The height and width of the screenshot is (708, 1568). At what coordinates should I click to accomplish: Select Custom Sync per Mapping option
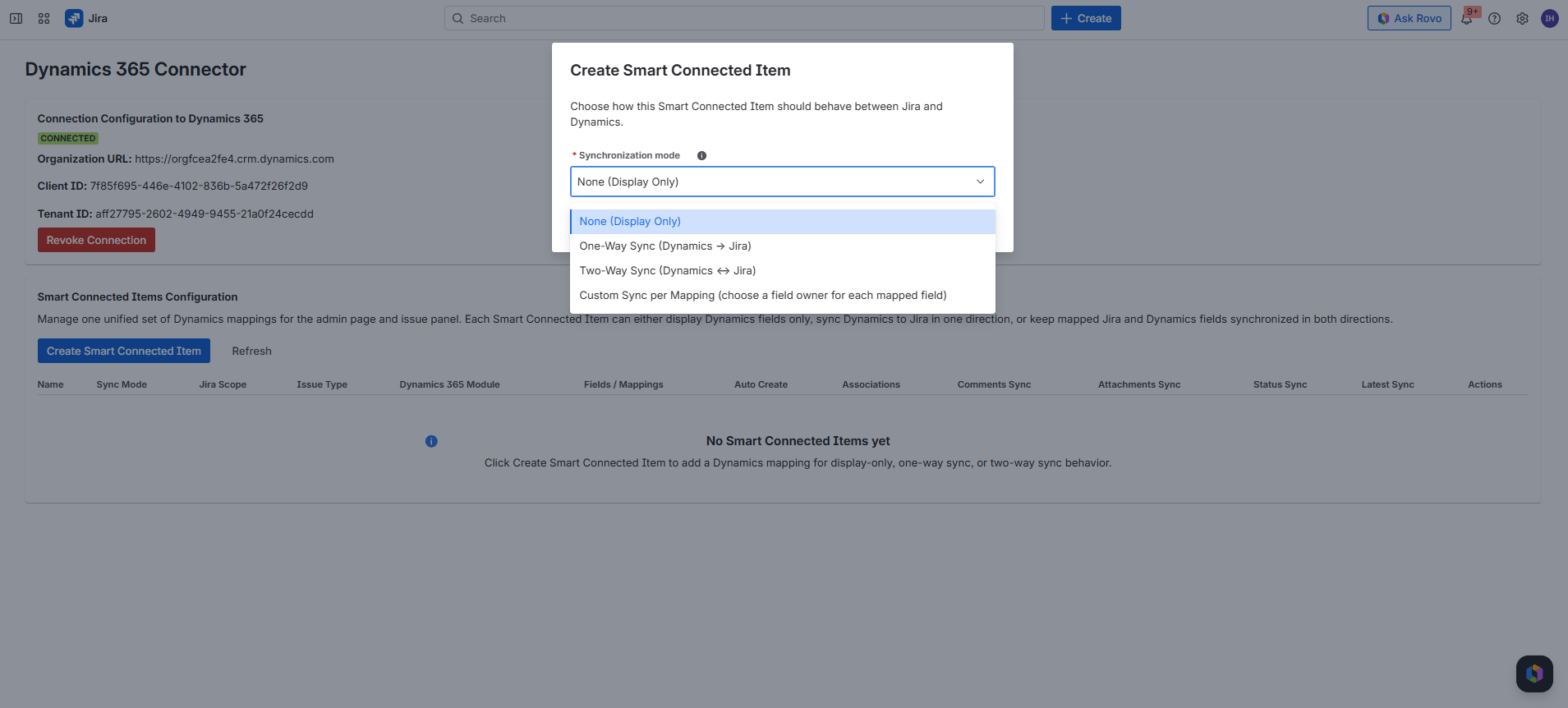(783, 295)
